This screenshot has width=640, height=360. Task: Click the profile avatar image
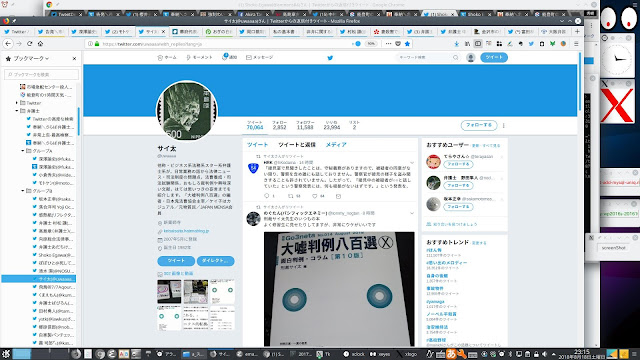coord(187,111)
